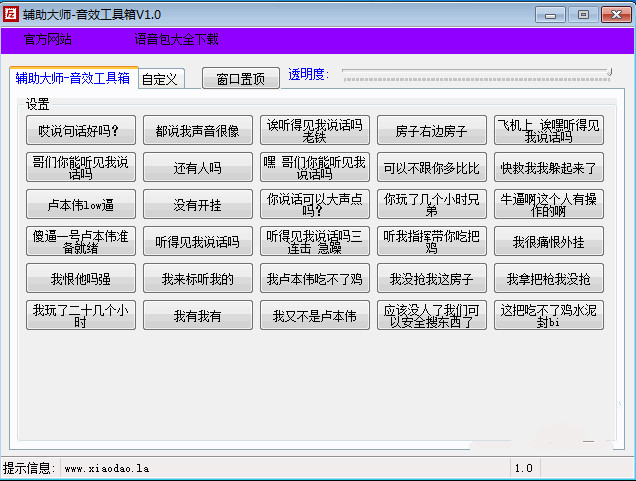Play 这把吃不了鸡水泥封bi sound
The image size is (636, 481).
click(x=549, y=315)
